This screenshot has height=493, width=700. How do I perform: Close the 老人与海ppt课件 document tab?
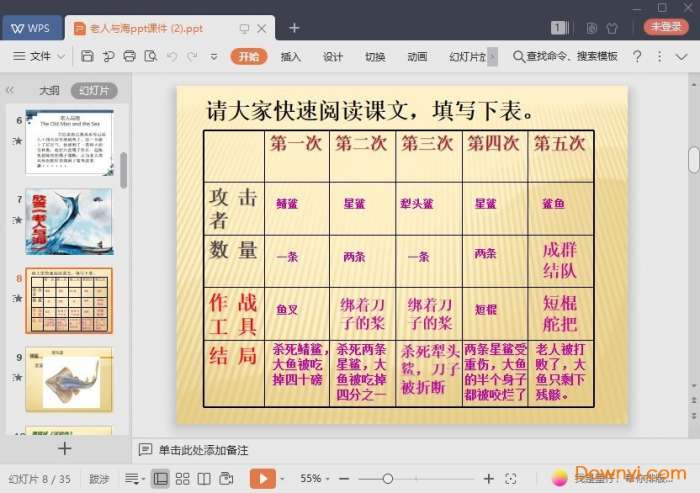262,29
